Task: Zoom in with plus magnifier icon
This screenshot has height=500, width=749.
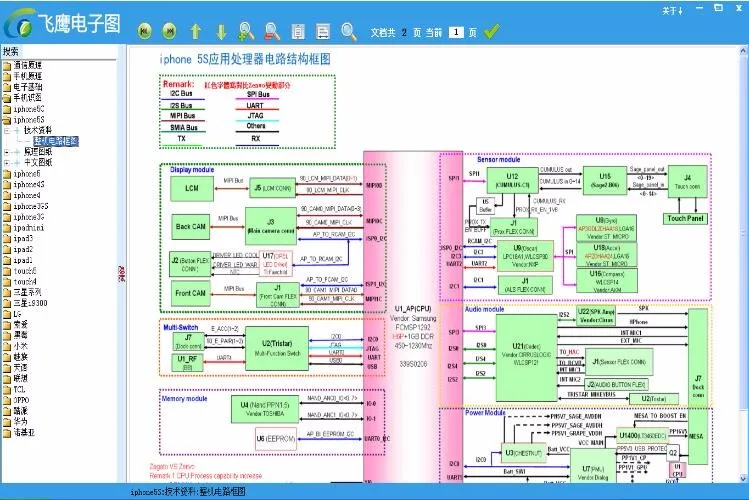Action: pos(246,31)
